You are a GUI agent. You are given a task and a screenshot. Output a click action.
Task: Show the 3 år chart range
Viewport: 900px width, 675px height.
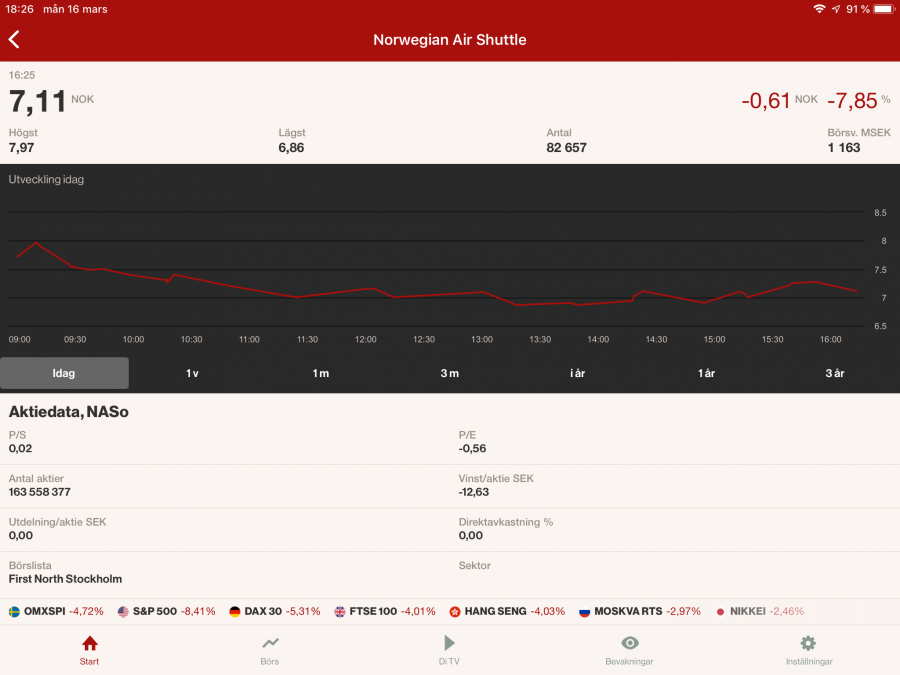835,373
